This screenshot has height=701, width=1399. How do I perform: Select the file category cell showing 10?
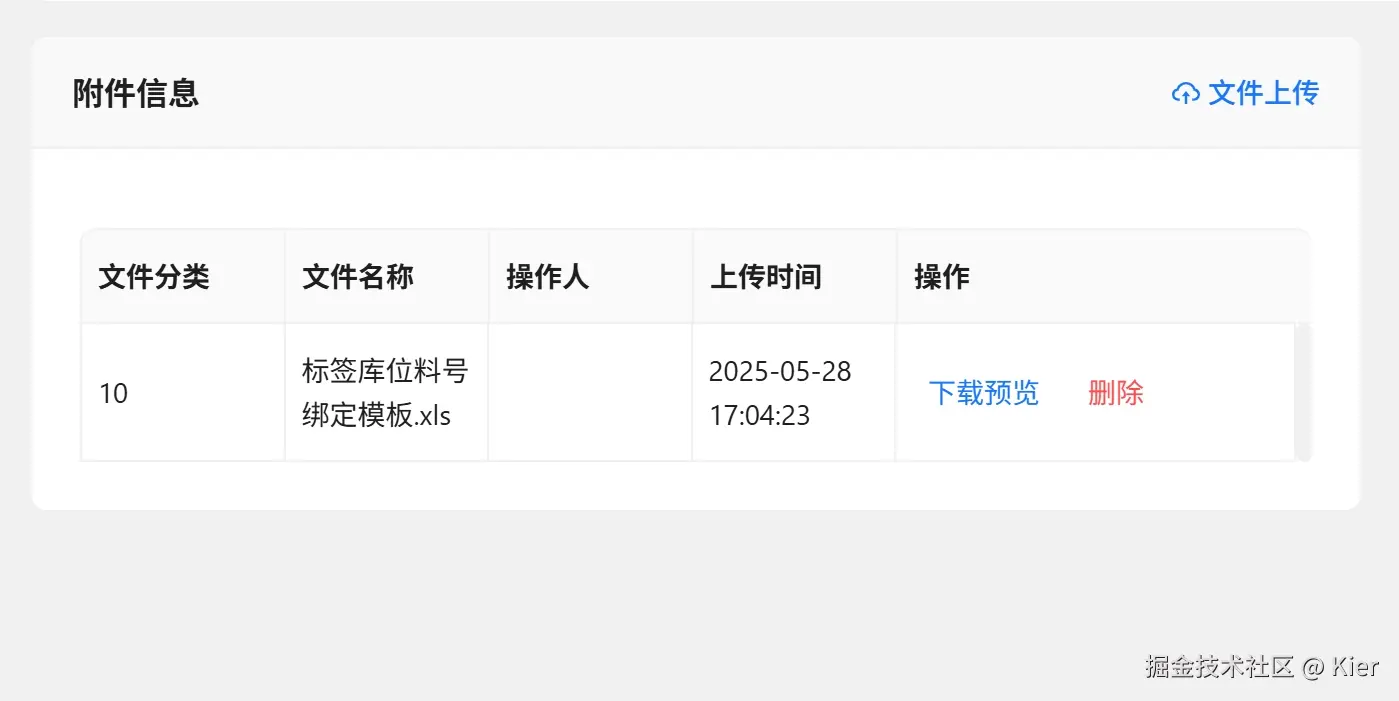(114, 393)
